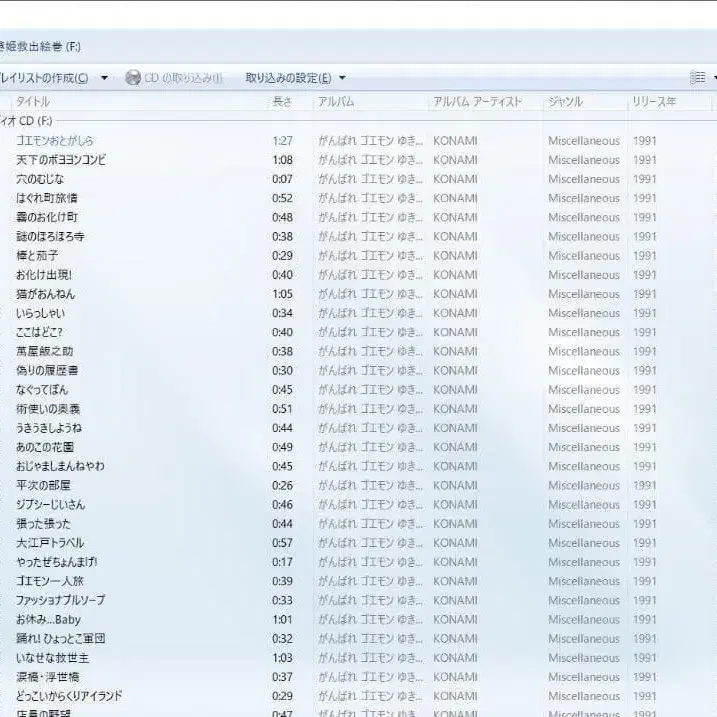Select the track ゴエモンおとがしら
The height and width of the screenshot is (717, 717).
pos(55,141)
